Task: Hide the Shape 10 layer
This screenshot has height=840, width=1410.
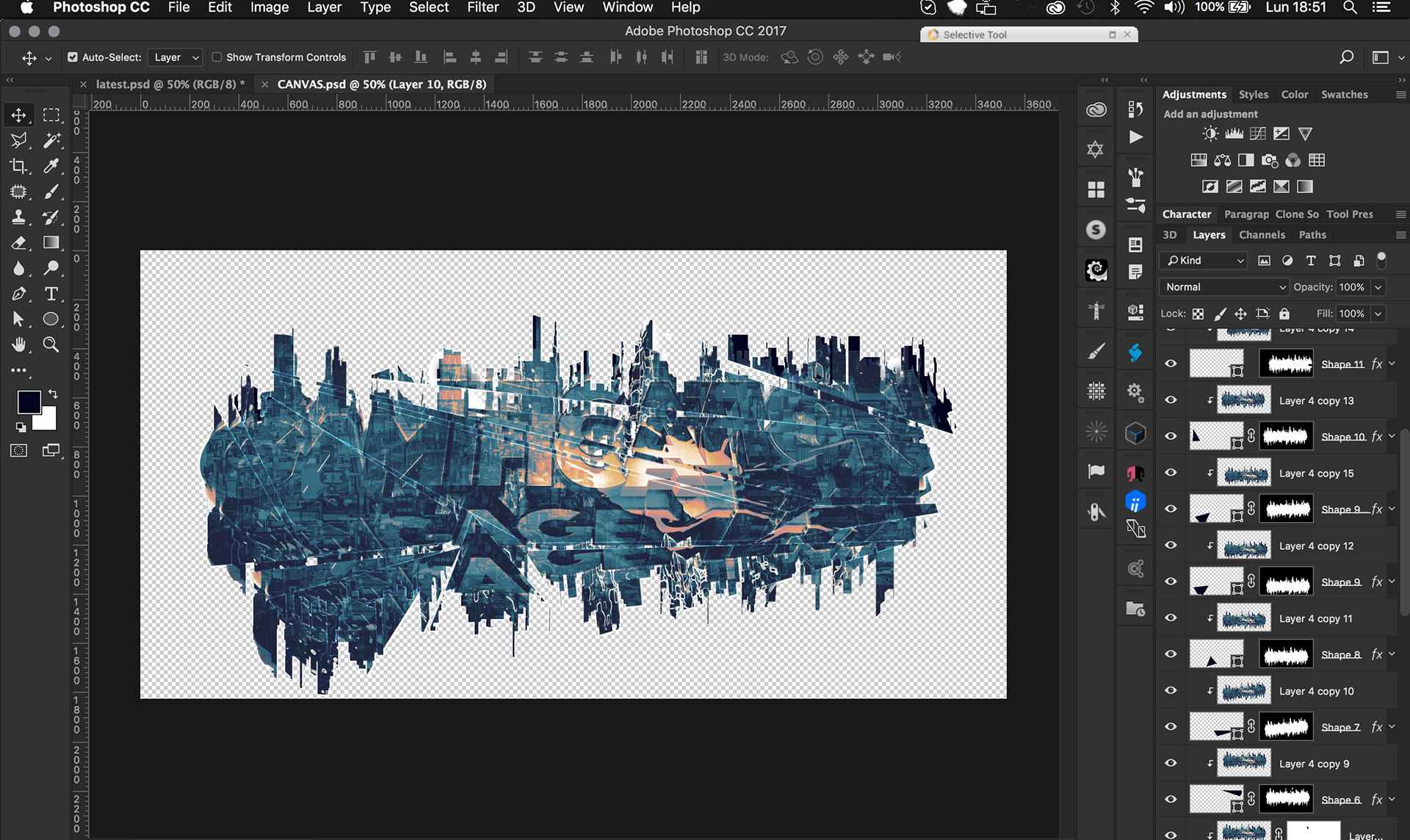Action: click(1171, 436)
